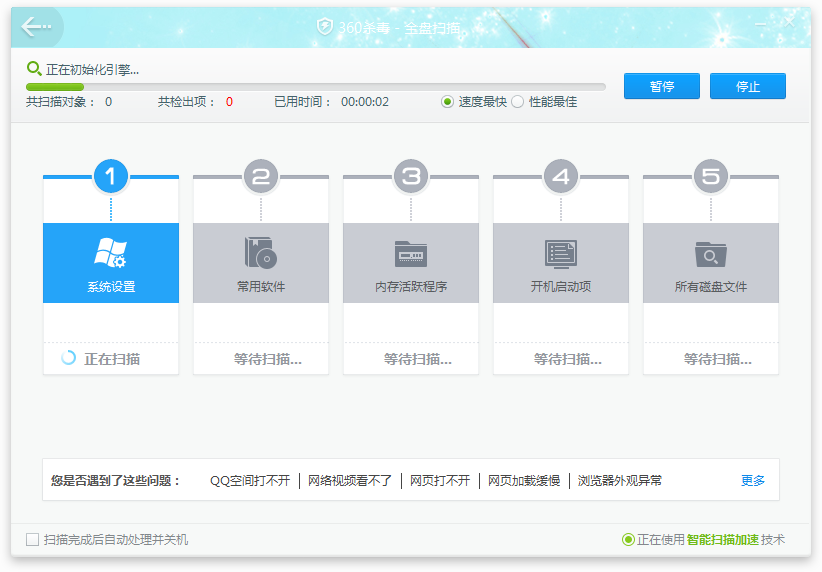Screen dimensions: 822x572
Task: Select the 速度最快 radio option
Action: tap(448, 102)
